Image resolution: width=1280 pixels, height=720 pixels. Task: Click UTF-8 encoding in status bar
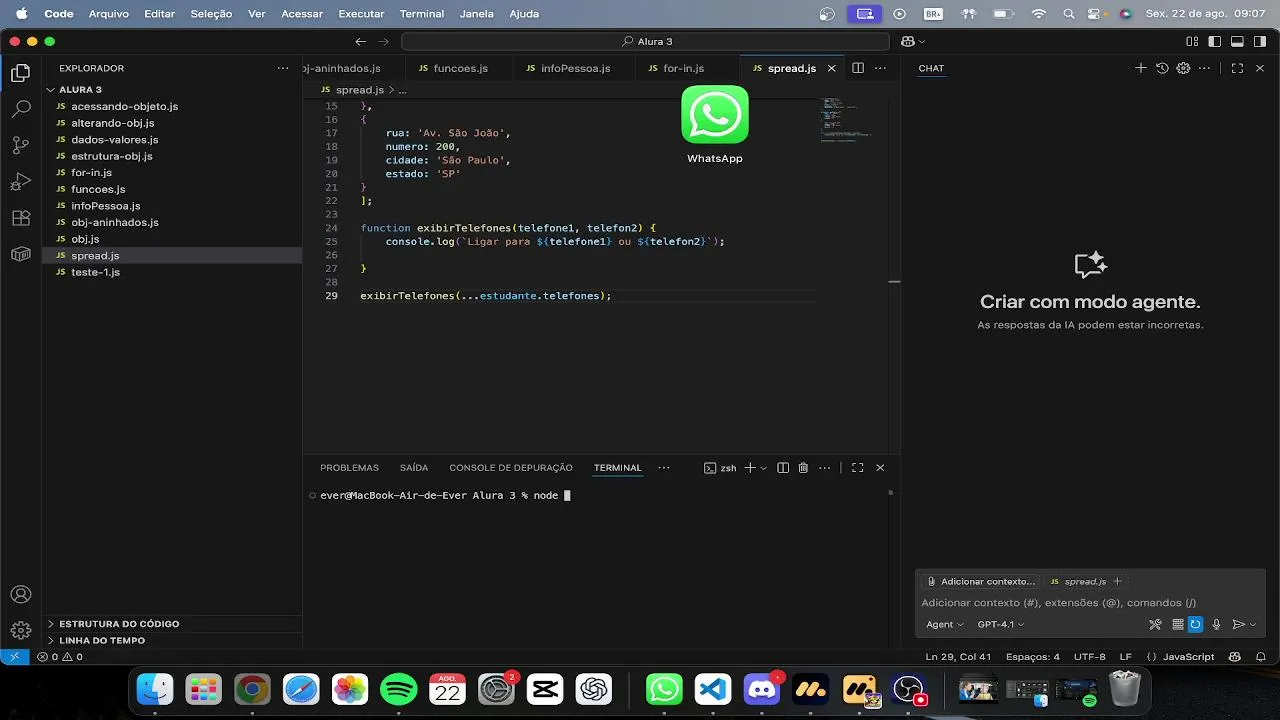[1089, 657]
